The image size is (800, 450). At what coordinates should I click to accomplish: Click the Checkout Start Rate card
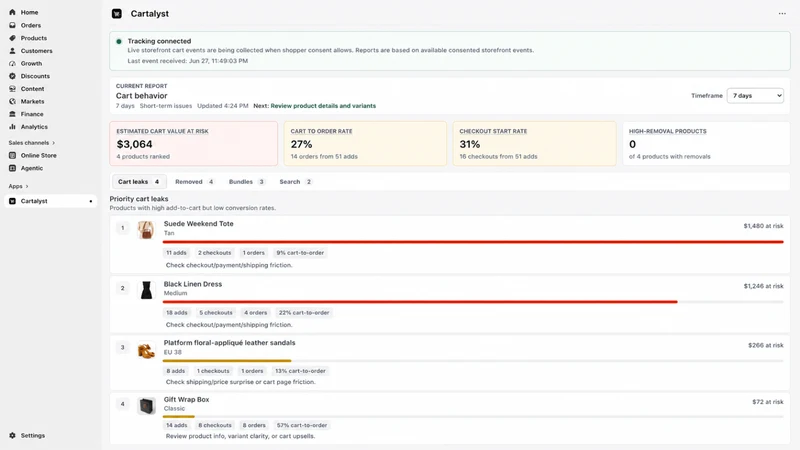click(535, 143)
